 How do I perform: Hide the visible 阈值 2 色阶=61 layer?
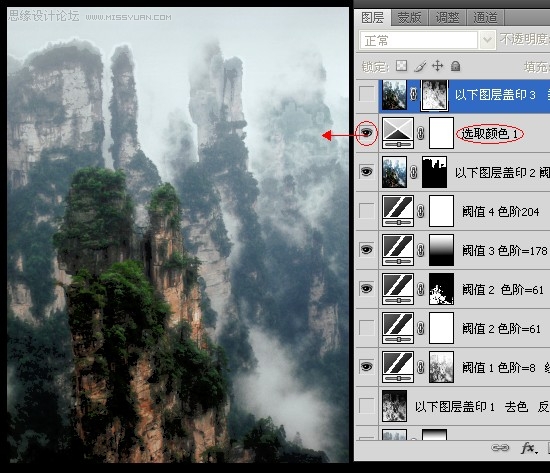pos(367,289)
